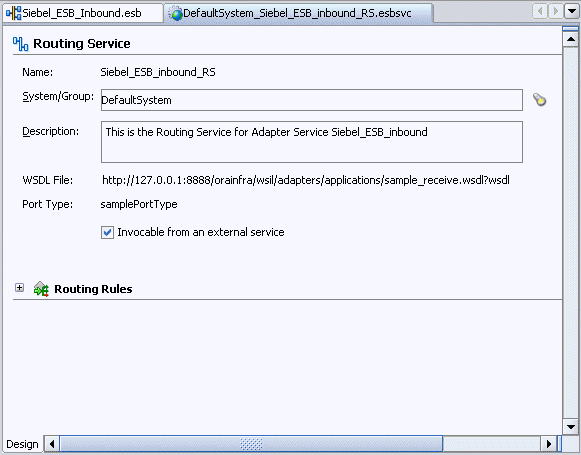Click into the System/Group input field

pos(312,100)
